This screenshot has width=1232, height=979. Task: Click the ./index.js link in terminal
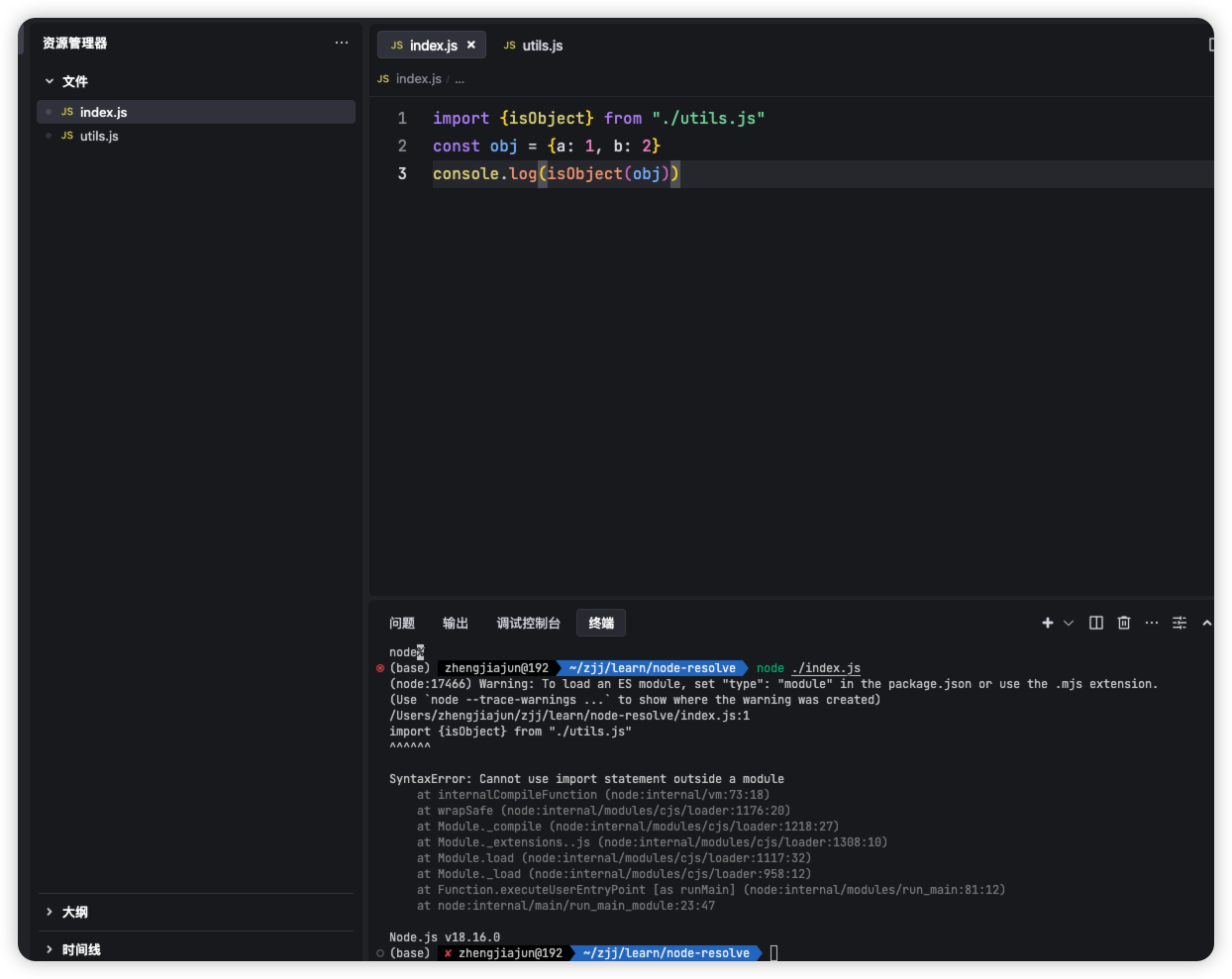[826, 668]
